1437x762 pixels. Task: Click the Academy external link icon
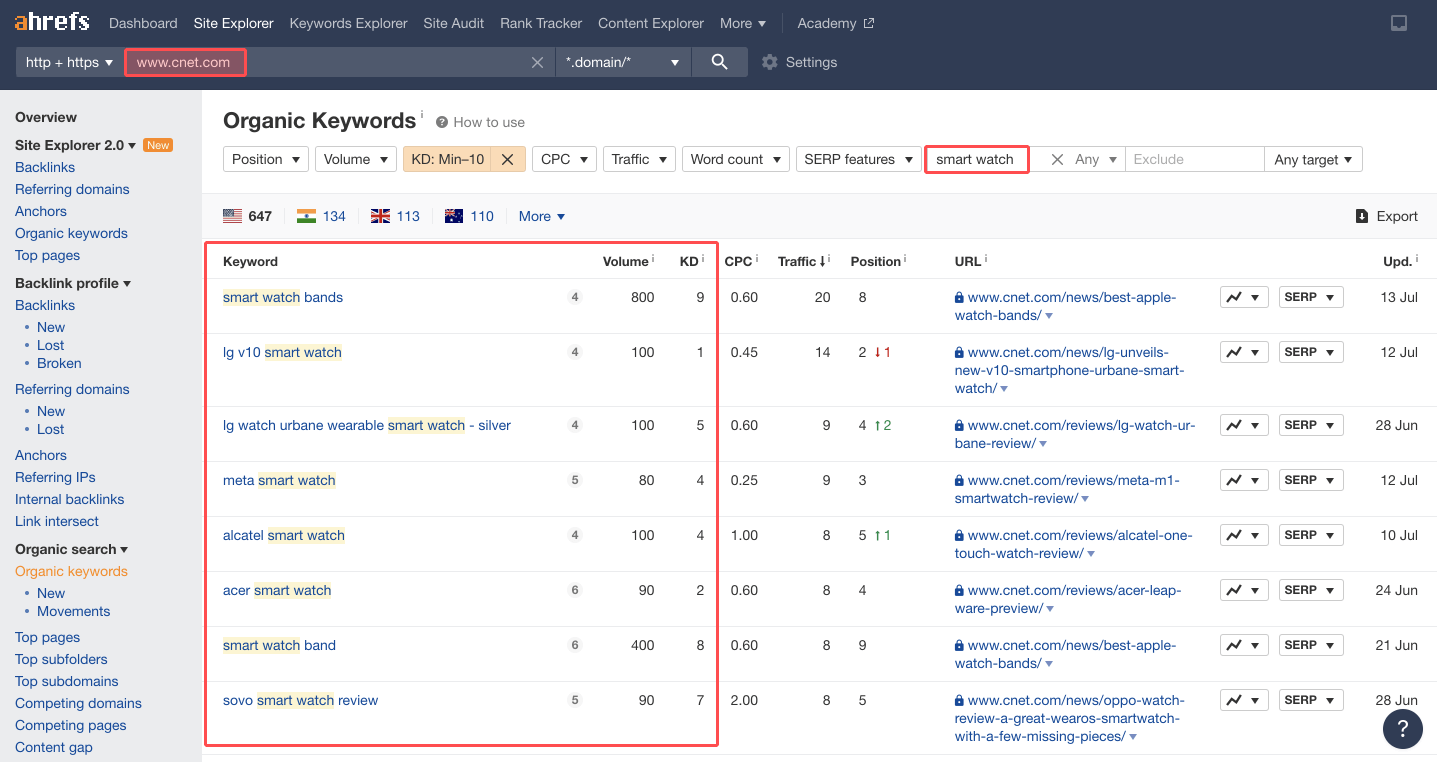click(869, 23)
